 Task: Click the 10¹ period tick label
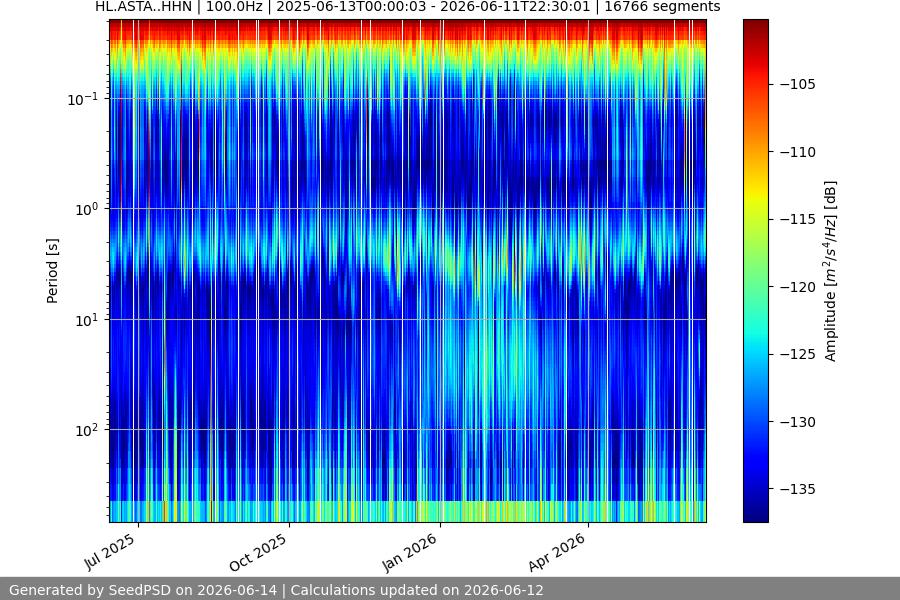[87, 320]
